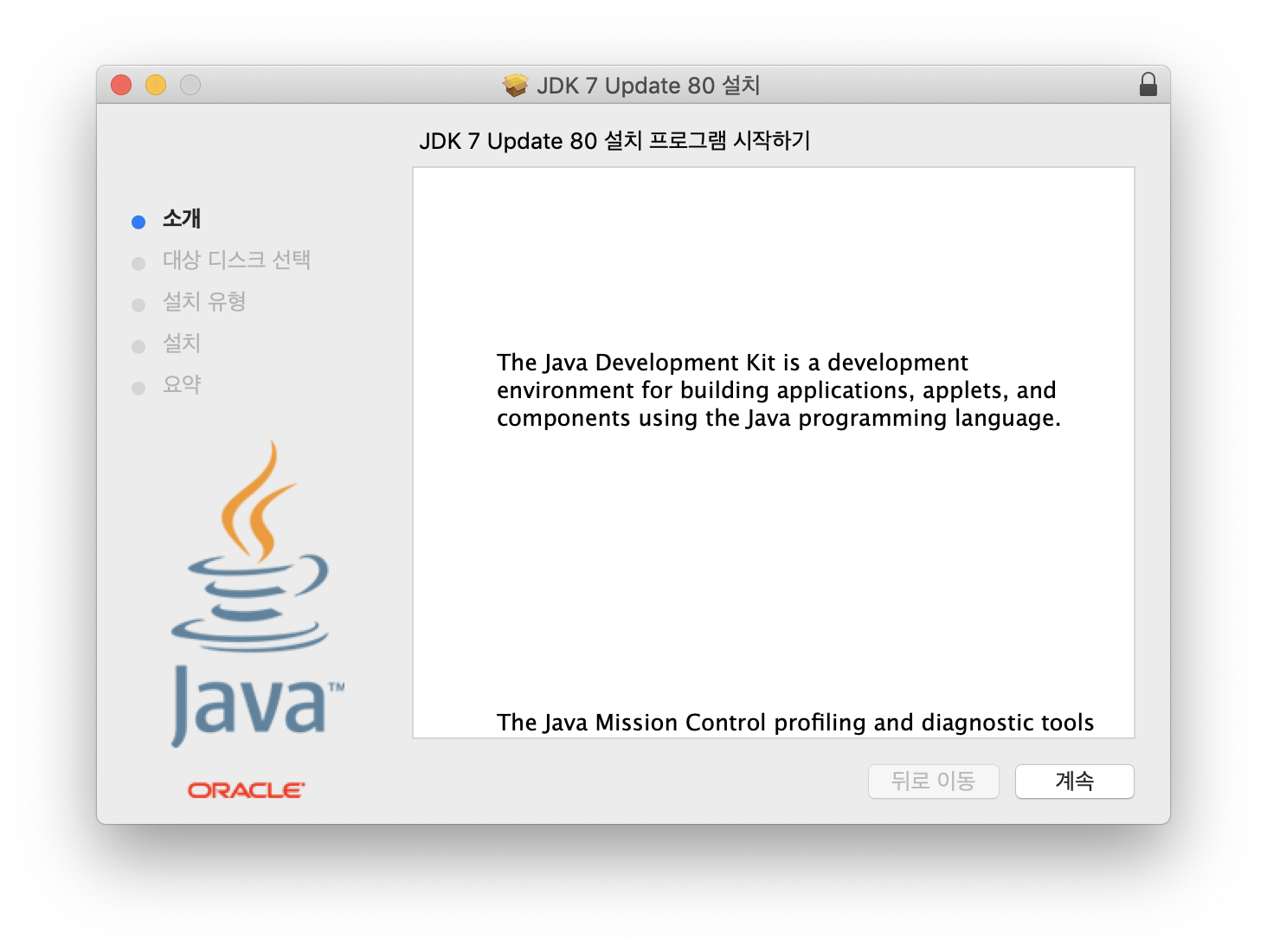1267x952 pixels.
Task: Click the heading JDK 7 Update 80 설치 프로그램 시작하기
Action: [614, 141]
